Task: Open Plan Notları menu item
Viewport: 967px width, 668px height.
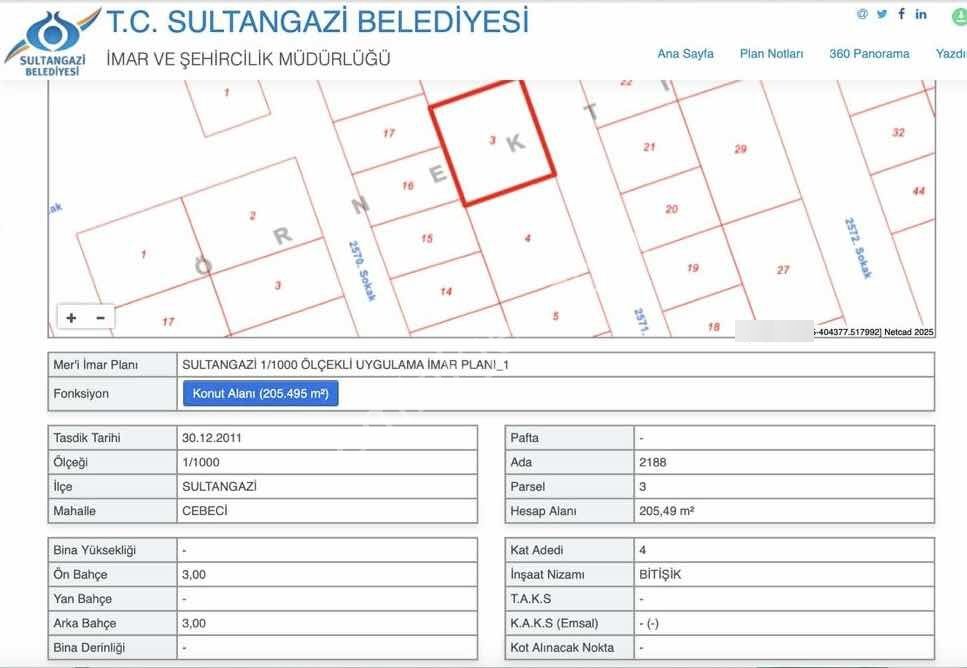Action: pyautogui.click(x=772, y=54)
